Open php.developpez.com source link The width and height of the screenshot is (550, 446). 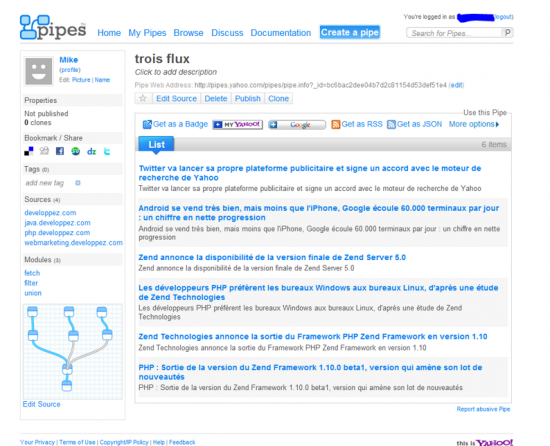coord(57,233)
